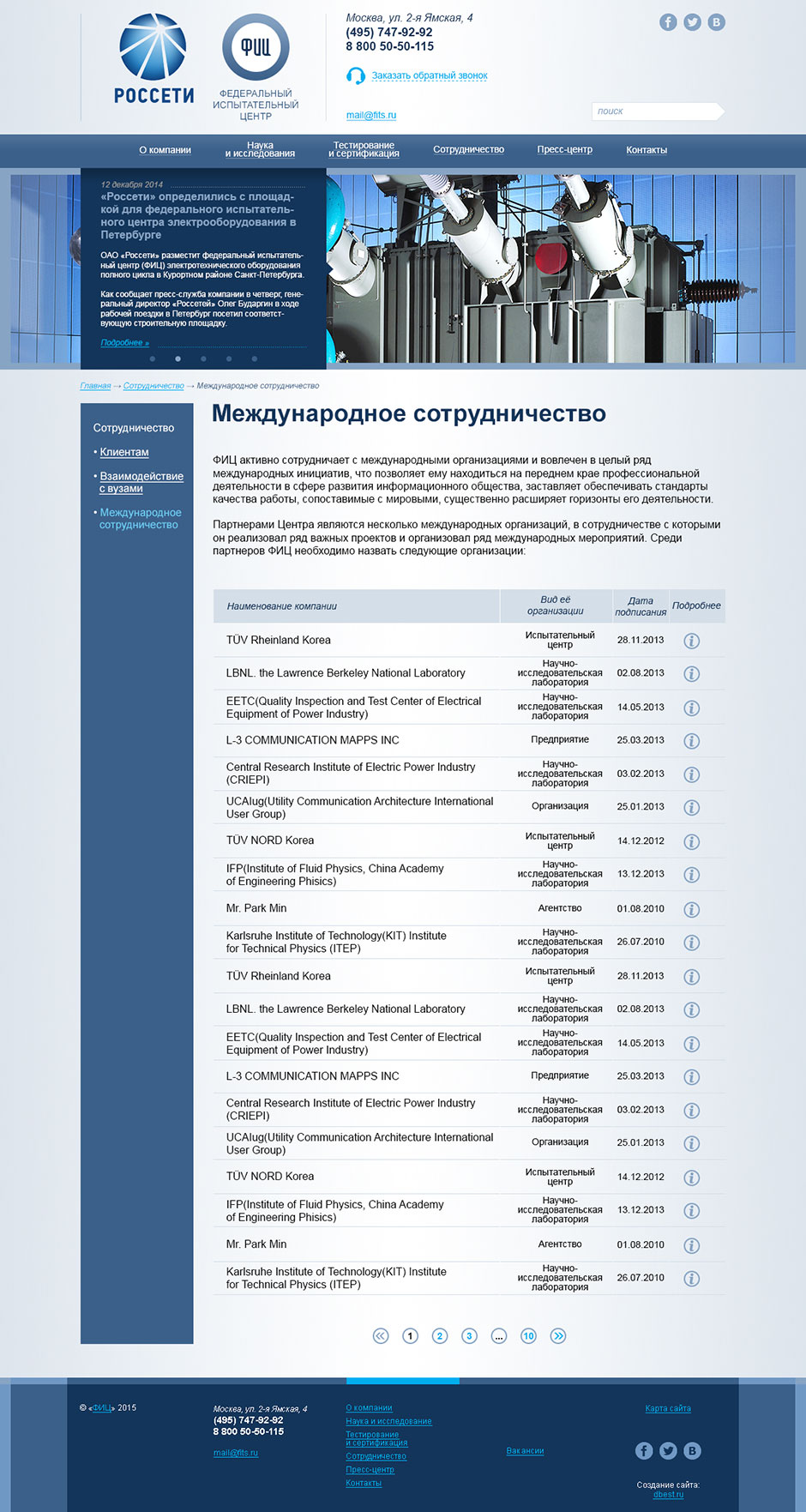Select 'Международное сотрудничество' sidebar item
806x1512 pixels.
(x=140, y=518)
